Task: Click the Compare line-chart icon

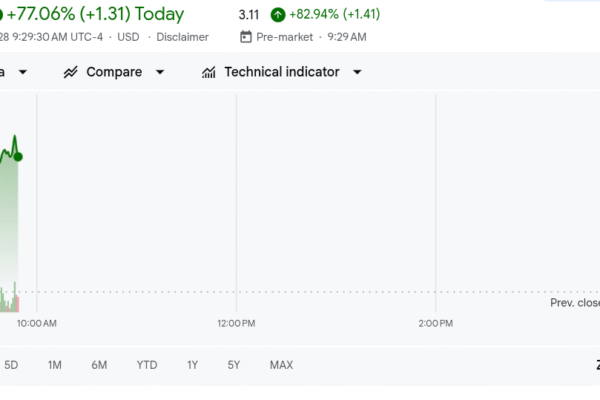Action: 71,72
